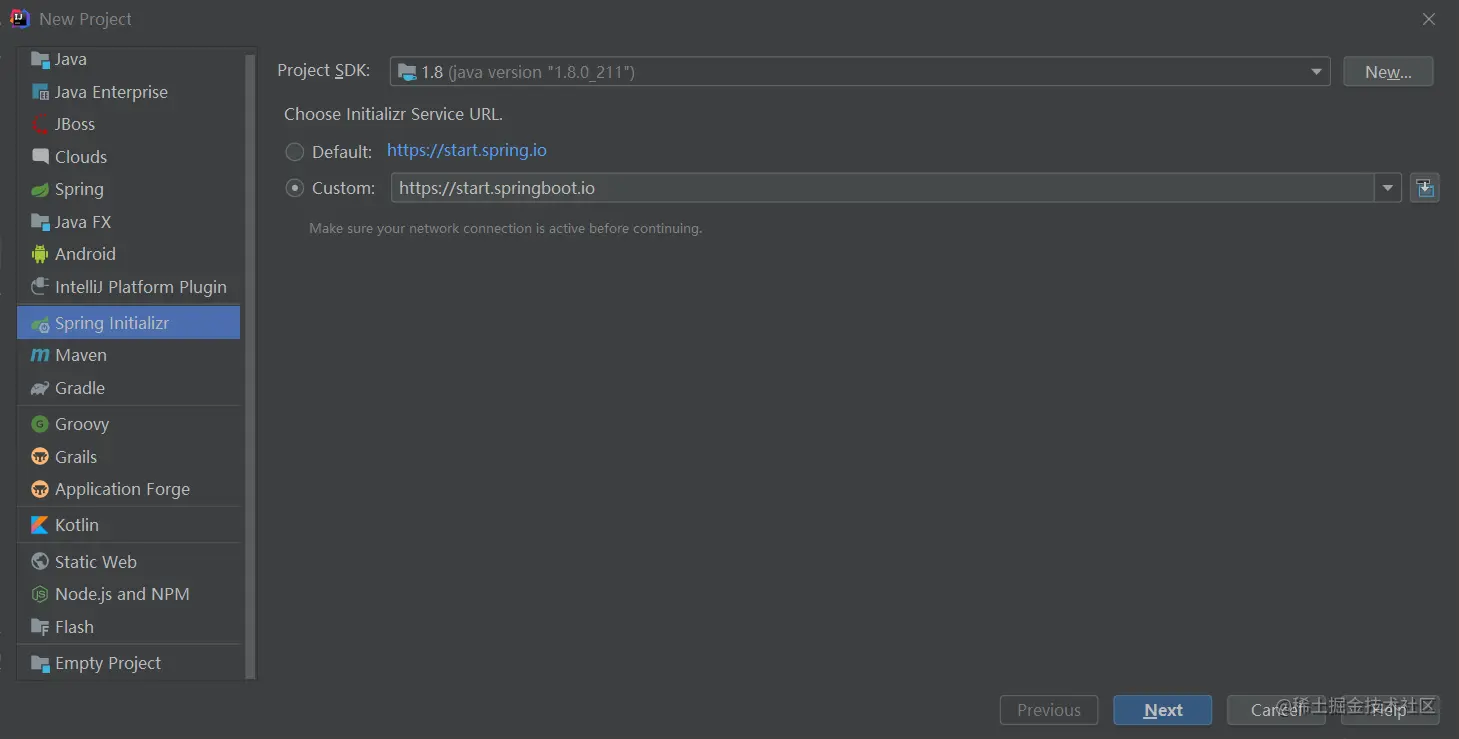
Task: Click the Grails icon
Action: coord(40,457)
